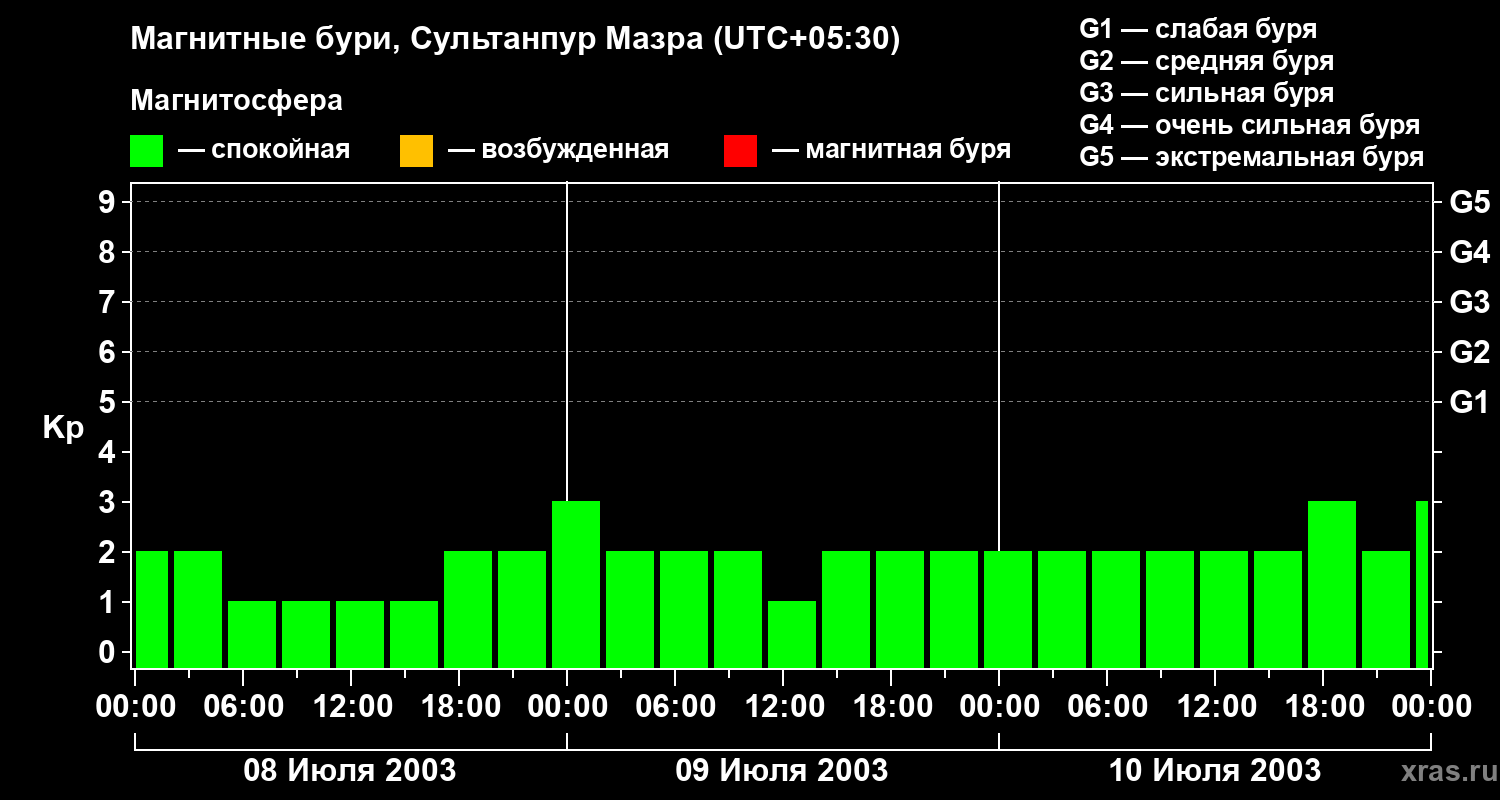Click the '— магнитная буря' legend label
The width and height of the screenshot is (1500, 800).
[x=892, y=151]
